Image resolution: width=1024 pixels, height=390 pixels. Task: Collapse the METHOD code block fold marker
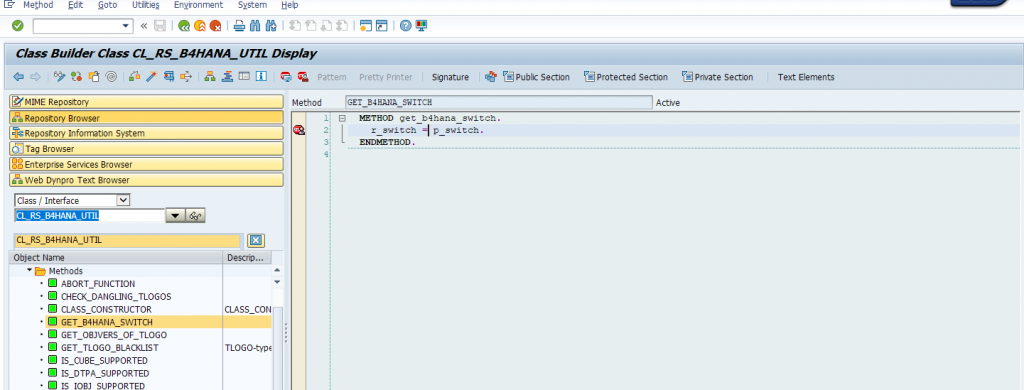[342, 118]
